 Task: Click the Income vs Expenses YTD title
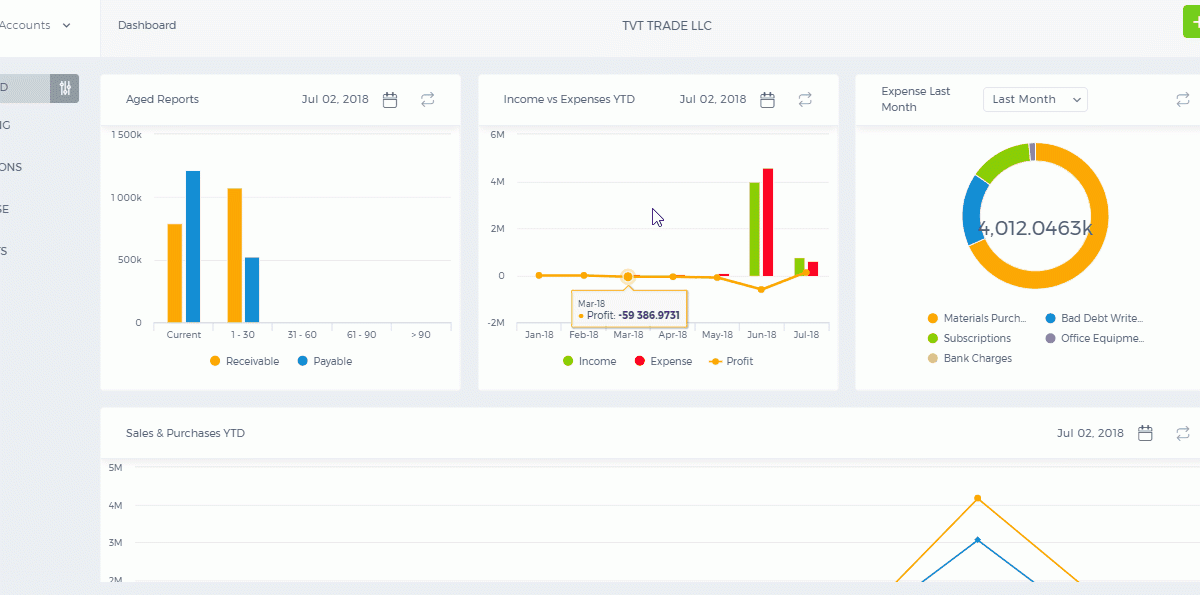point(569,100)
